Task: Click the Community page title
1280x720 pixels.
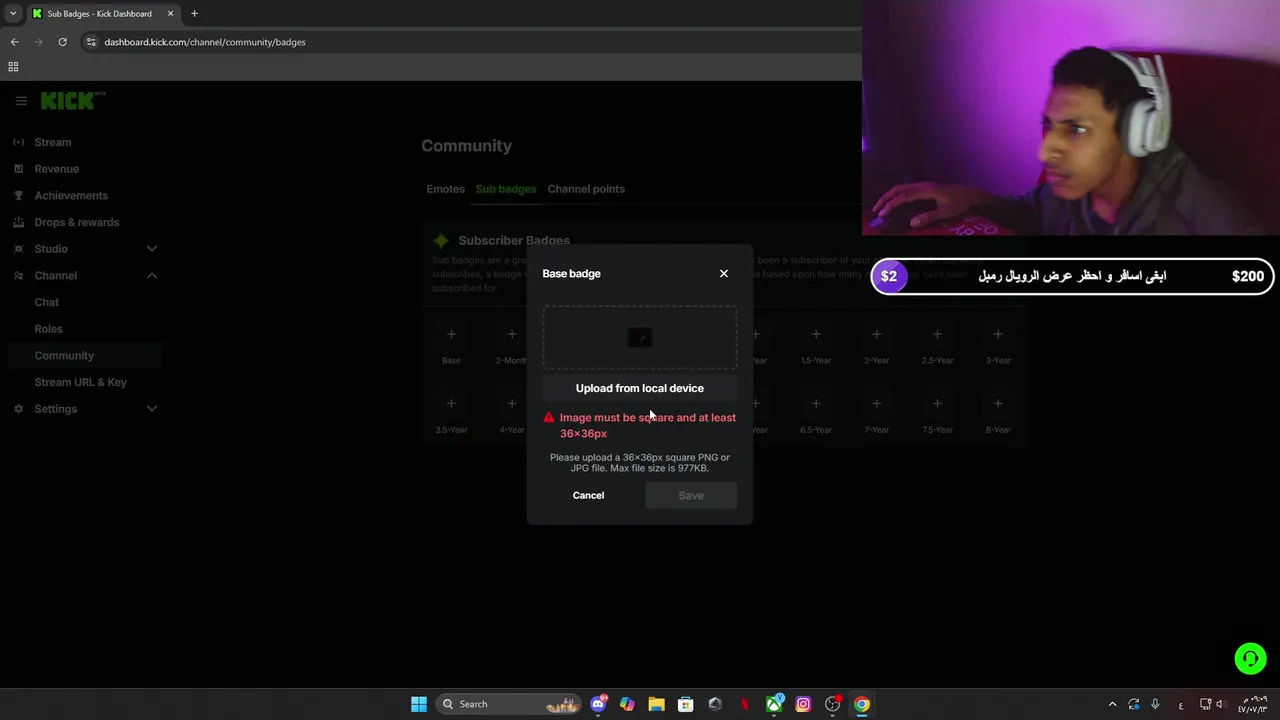Action: 466,146
